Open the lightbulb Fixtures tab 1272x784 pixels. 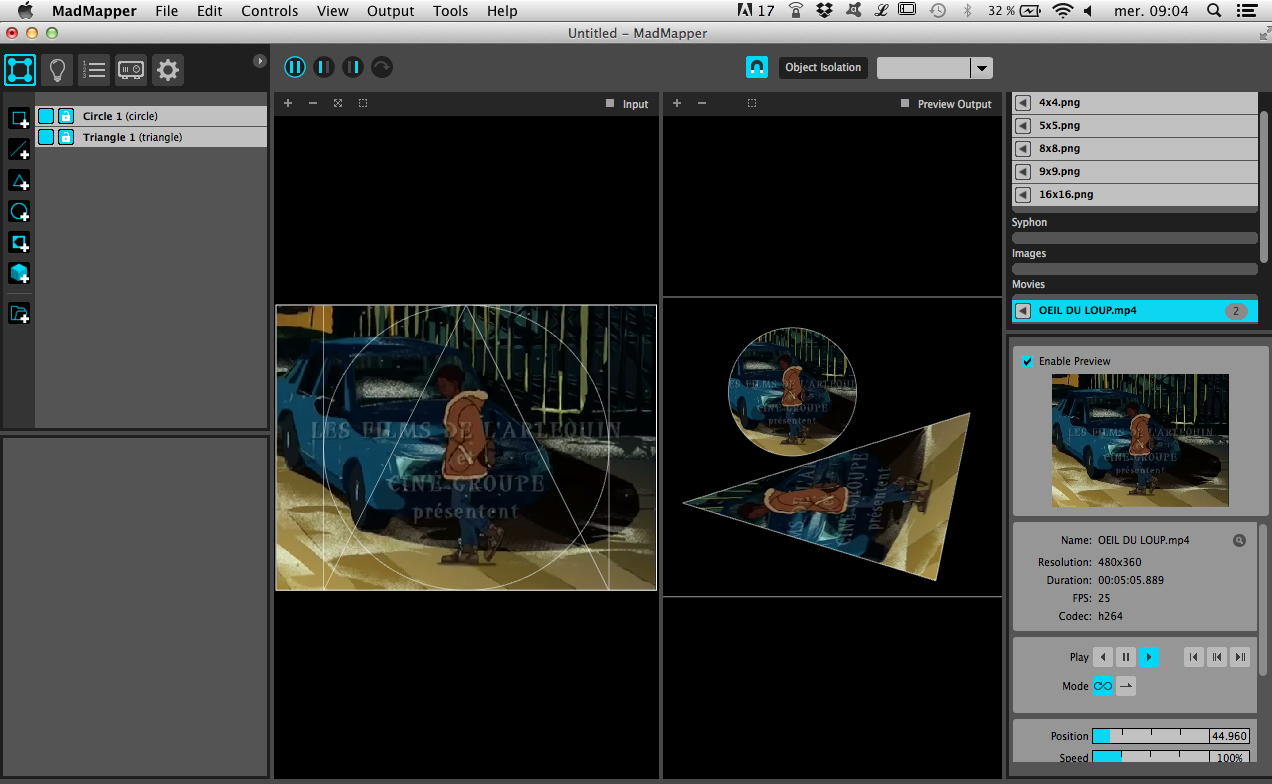click(58, 70)
